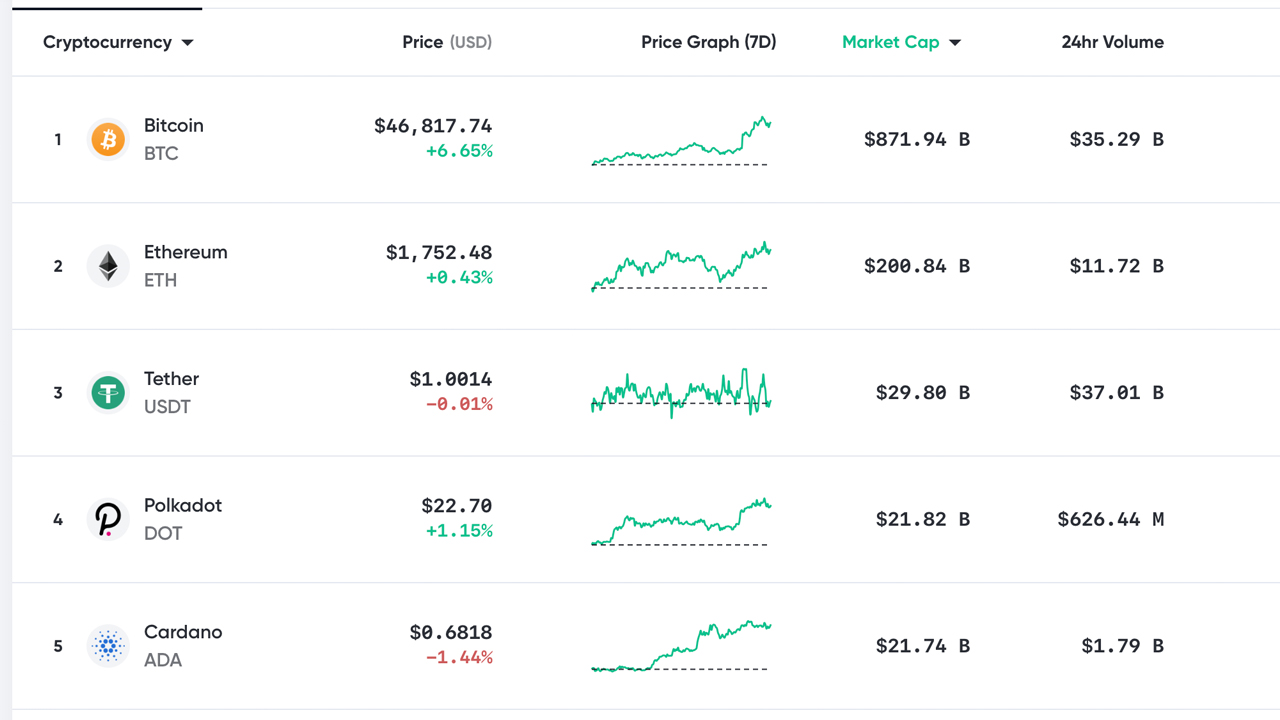Click the +1.15% Polkadot change
This screenshot has height=720, width=1280.
pyautogui.click(x=459, y=531)
